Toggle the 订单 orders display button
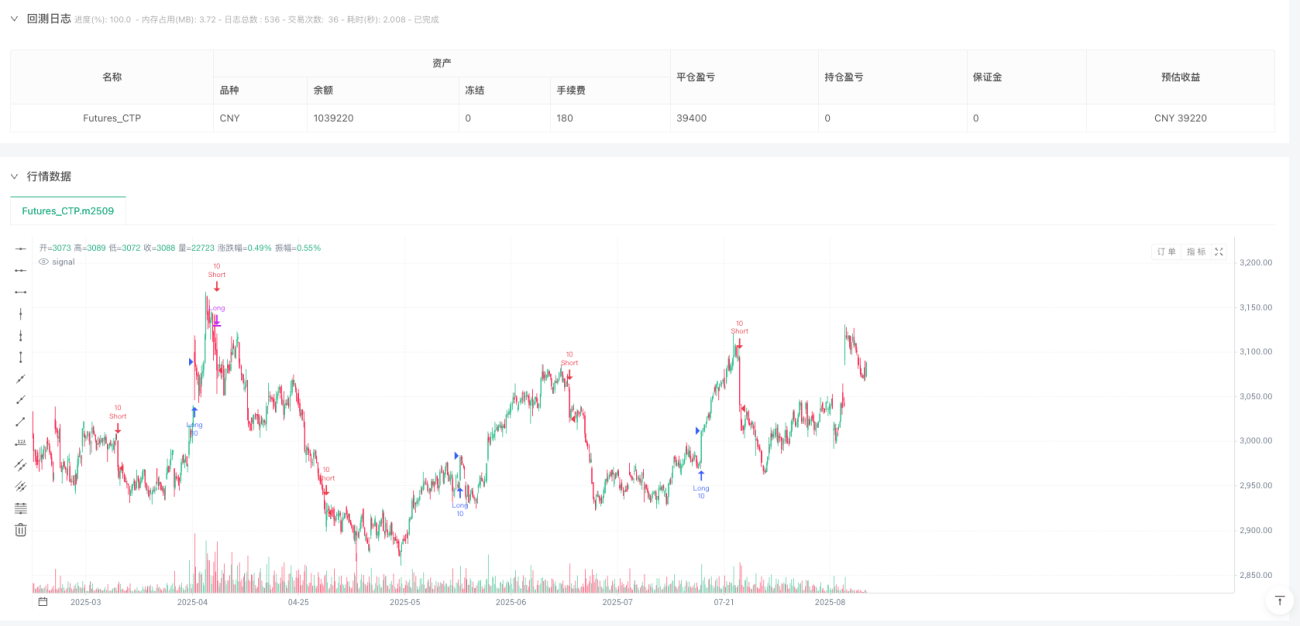This screenshot has height=626, width=1300. pyautogui.click(x=1167, y=252)
